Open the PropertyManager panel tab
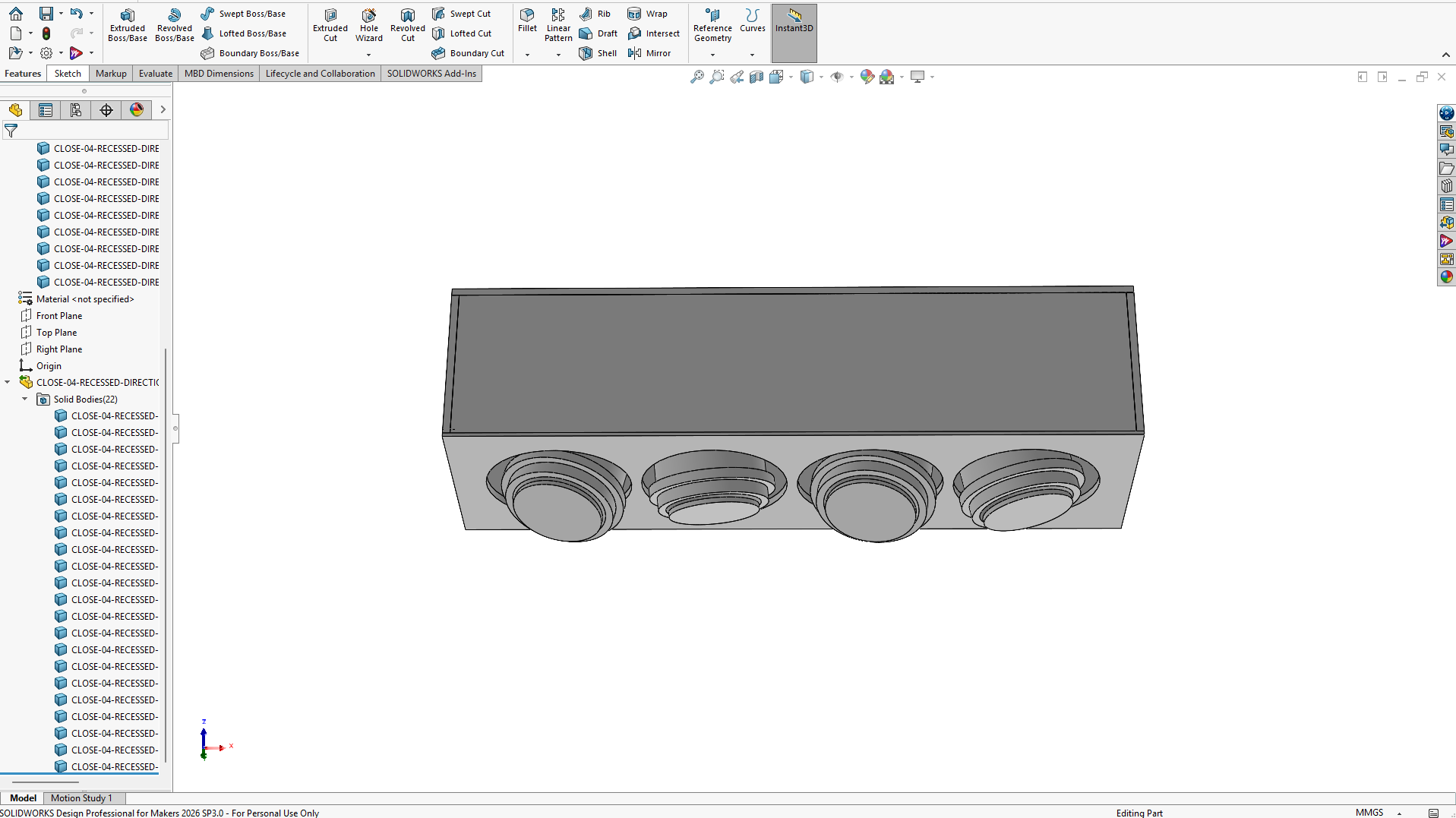Screen dimensions: 1456x818 [46, 110]
